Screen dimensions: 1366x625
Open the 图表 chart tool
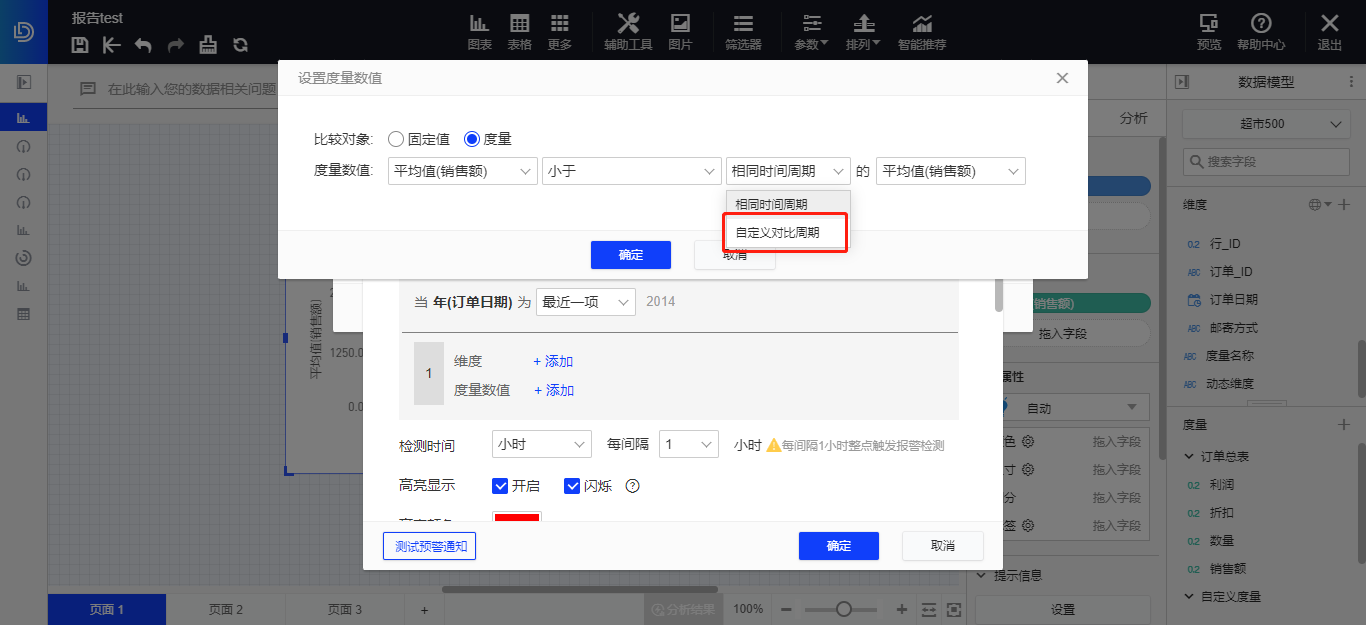click(x=480, y=31)
